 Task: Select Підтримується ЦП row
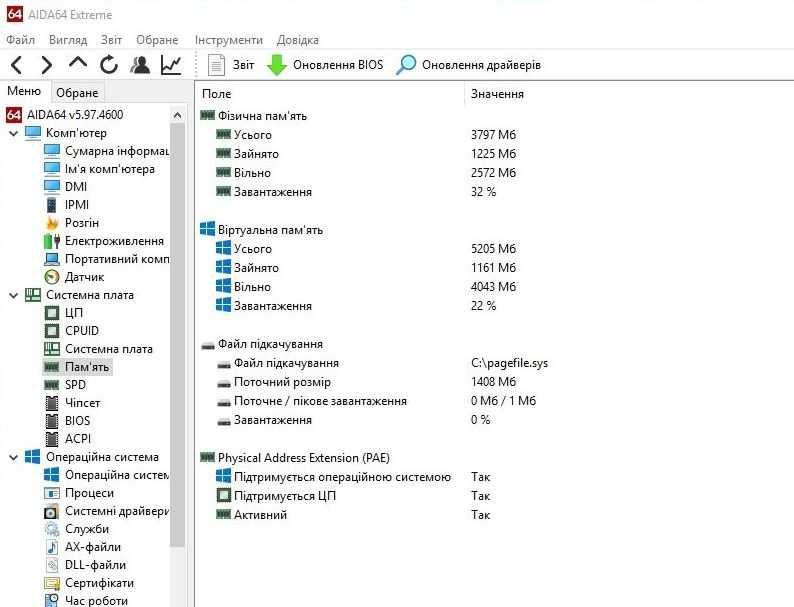pos(285,496)
